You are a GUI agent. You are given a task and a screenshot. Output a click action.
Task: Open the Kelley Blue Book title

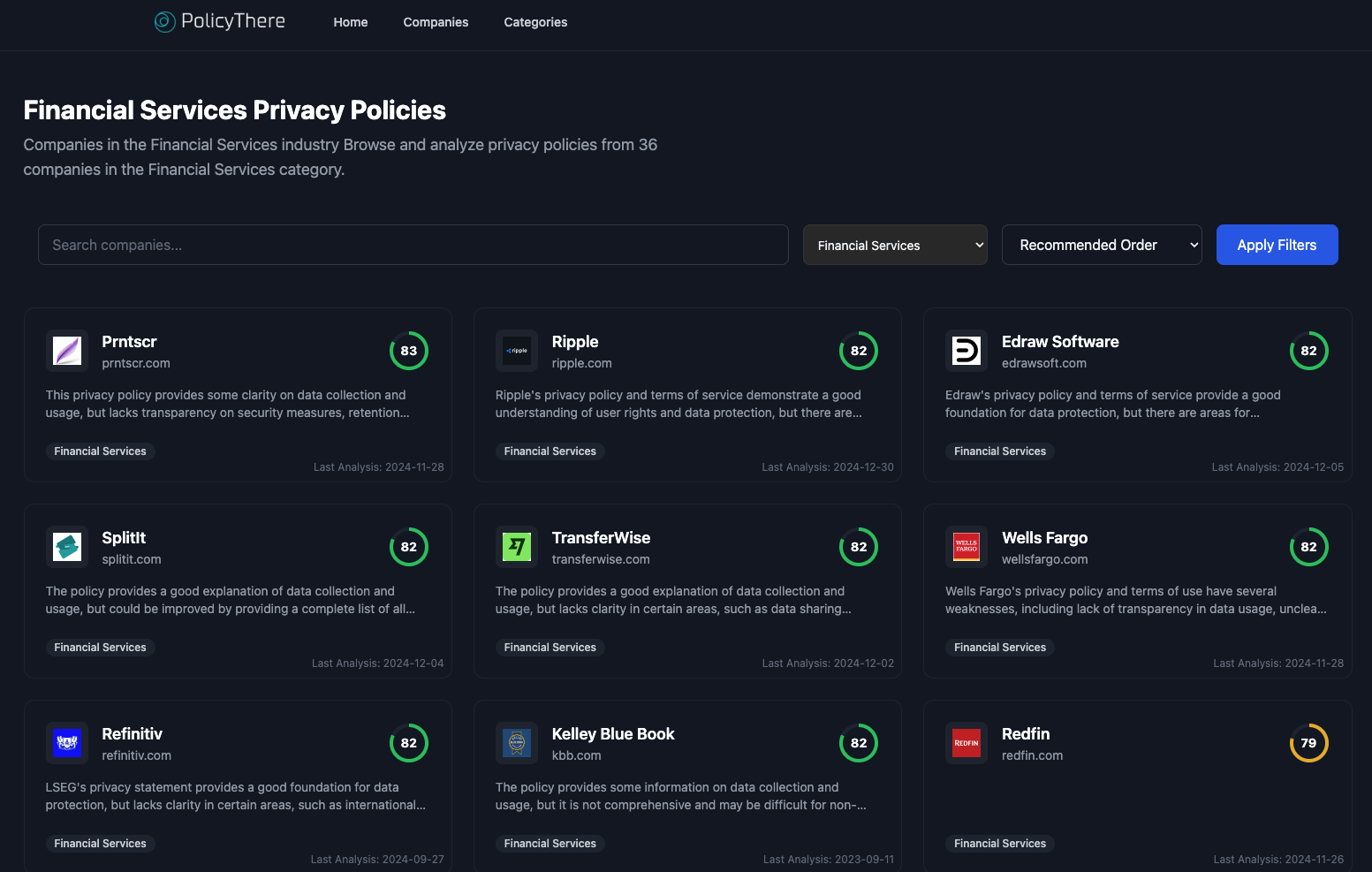click(613, 734)
